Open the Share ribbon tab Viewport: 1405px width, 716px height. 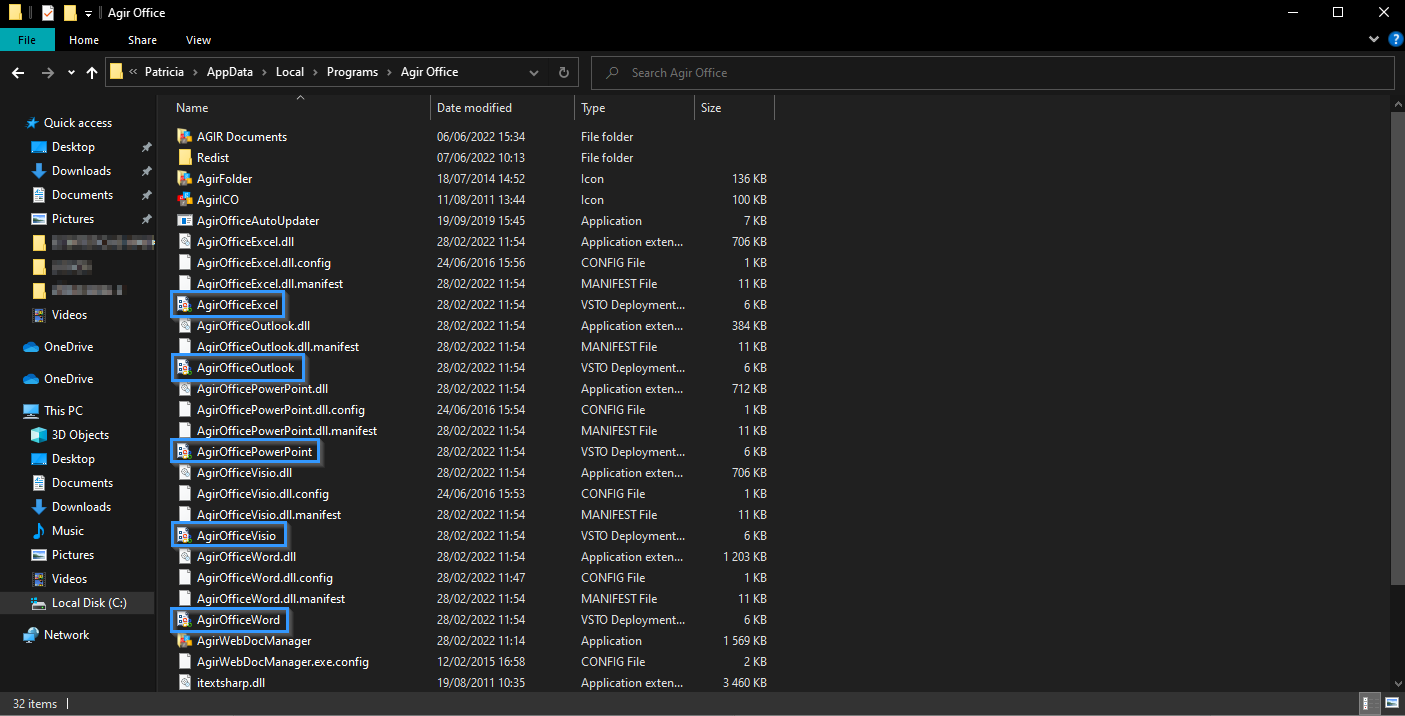tap(142, 40)
